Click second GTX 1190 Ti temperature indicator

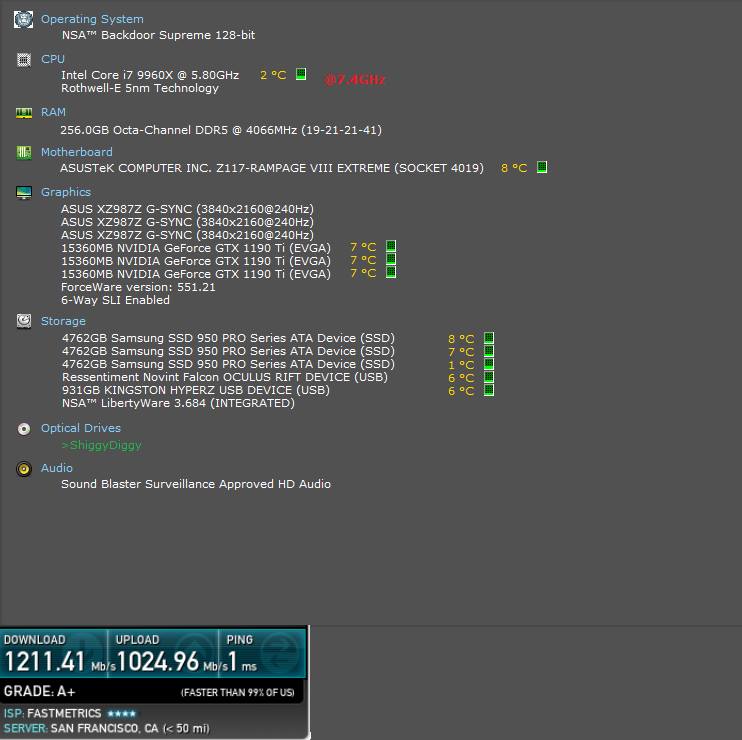391,259
